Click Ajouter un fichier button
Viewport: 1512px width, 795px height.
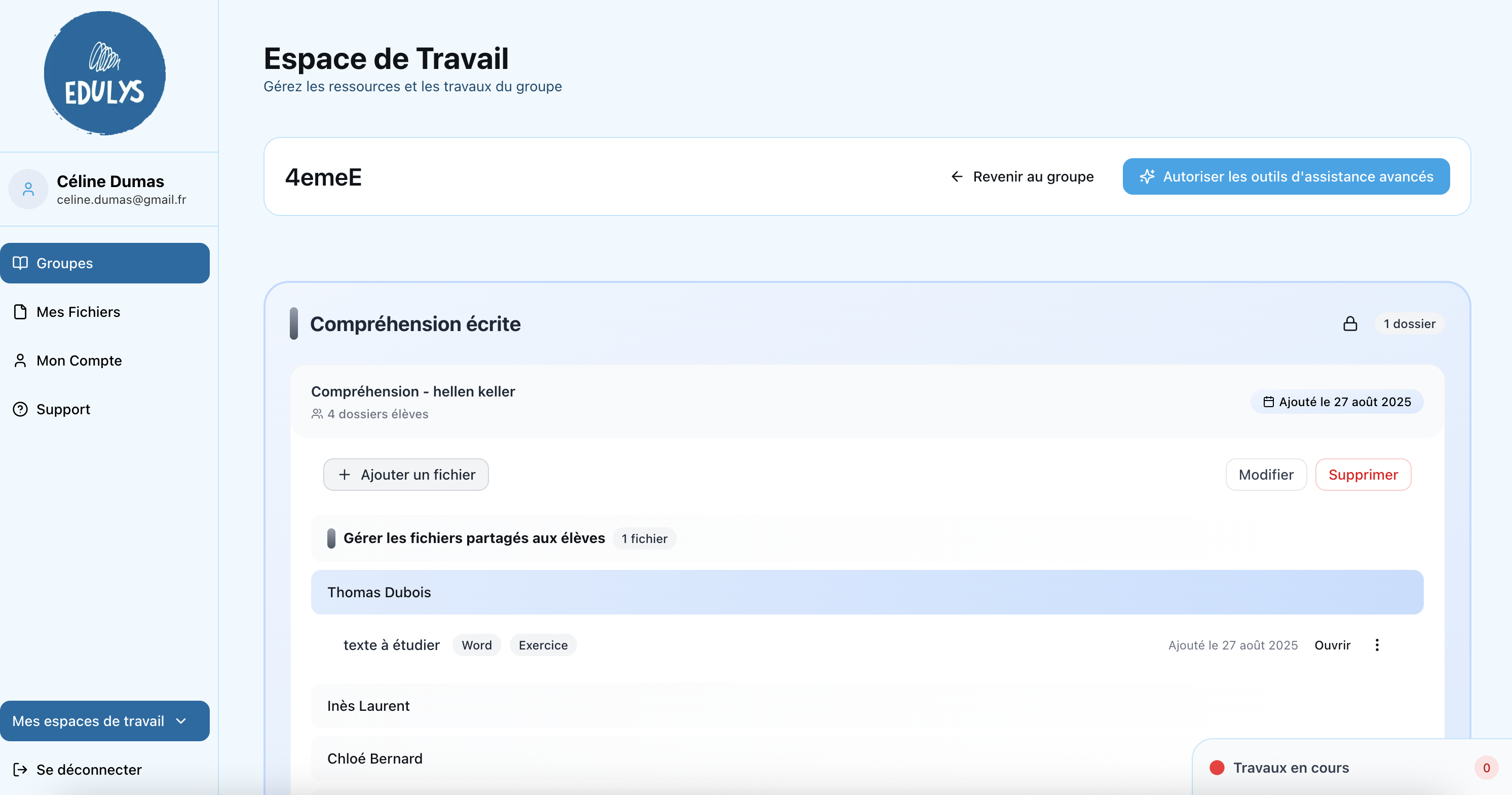(x=405, y=475)
